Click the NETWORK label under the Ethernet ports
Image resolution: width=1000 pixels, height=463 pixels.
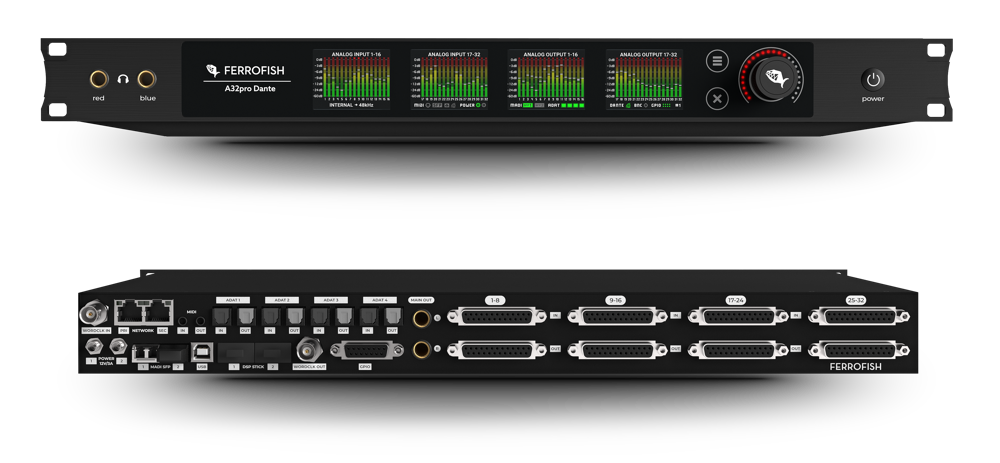143,330
